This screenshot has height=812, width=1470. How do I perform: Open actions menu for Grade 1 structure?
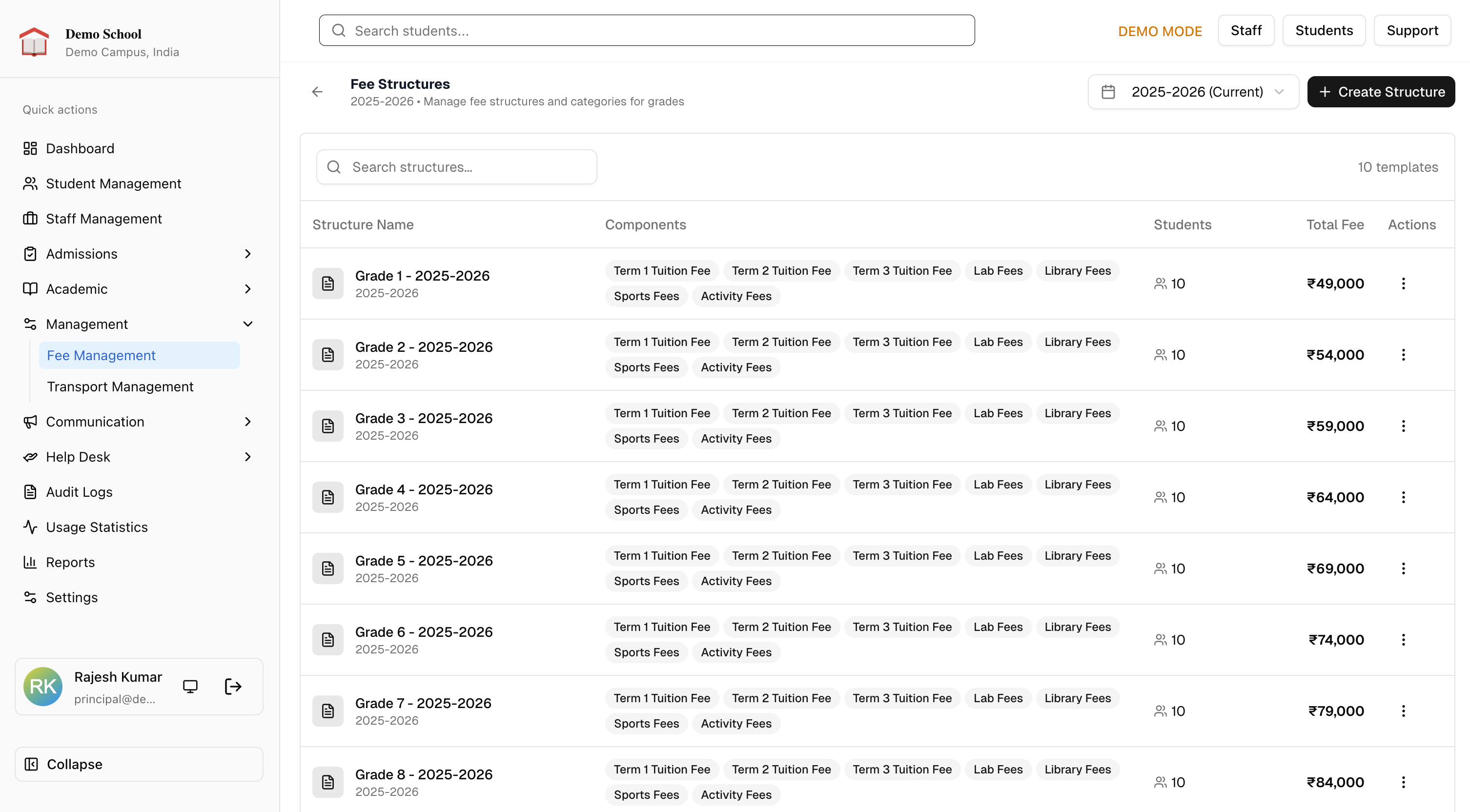point(1403,284)
